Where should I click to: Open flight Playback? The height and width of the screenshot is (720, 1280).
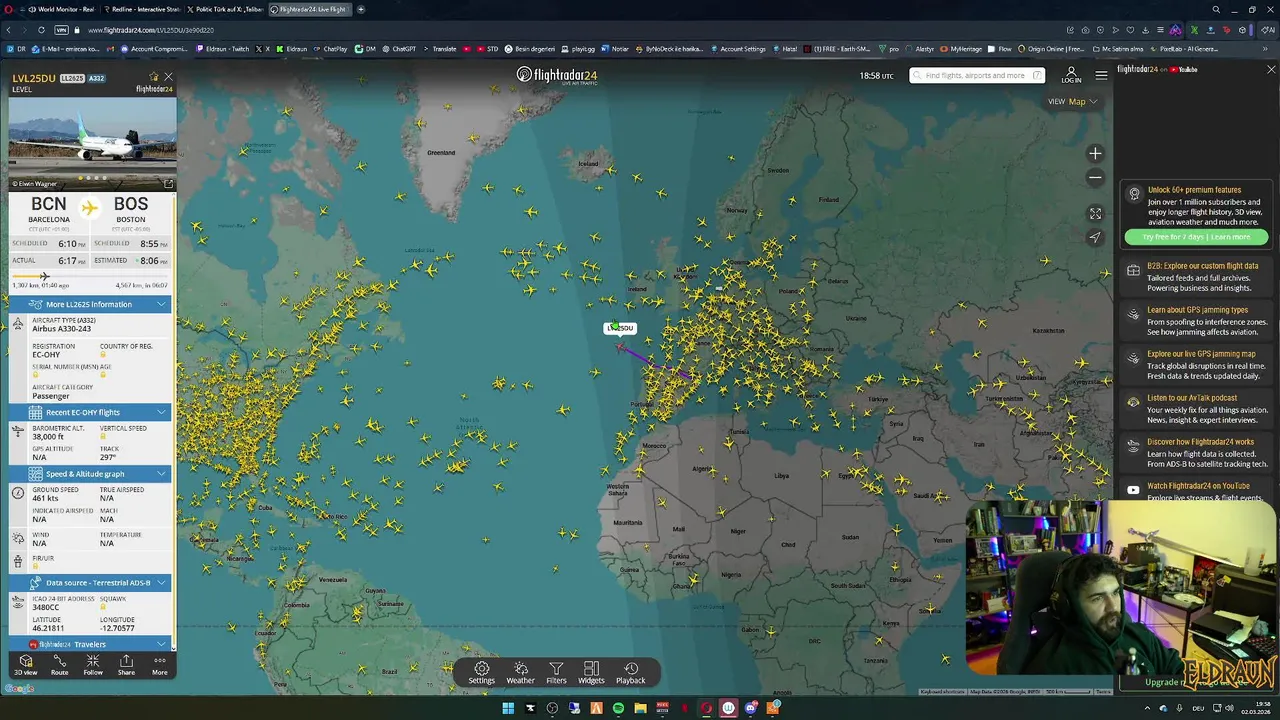(630, 673)
